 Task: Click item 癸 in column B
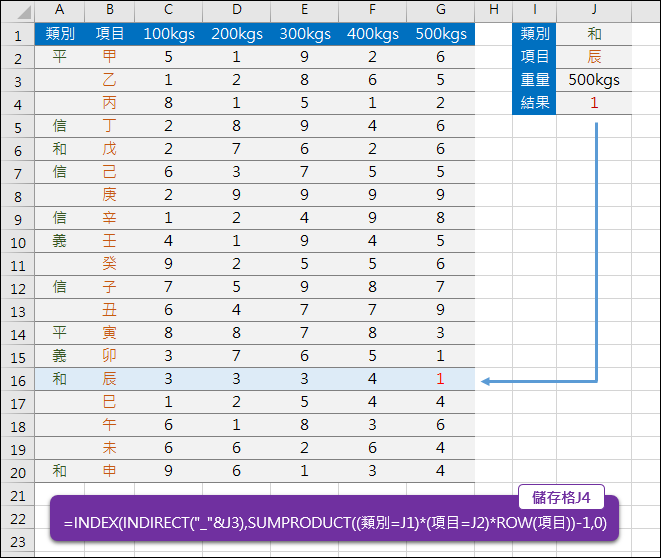coord(110,263)
